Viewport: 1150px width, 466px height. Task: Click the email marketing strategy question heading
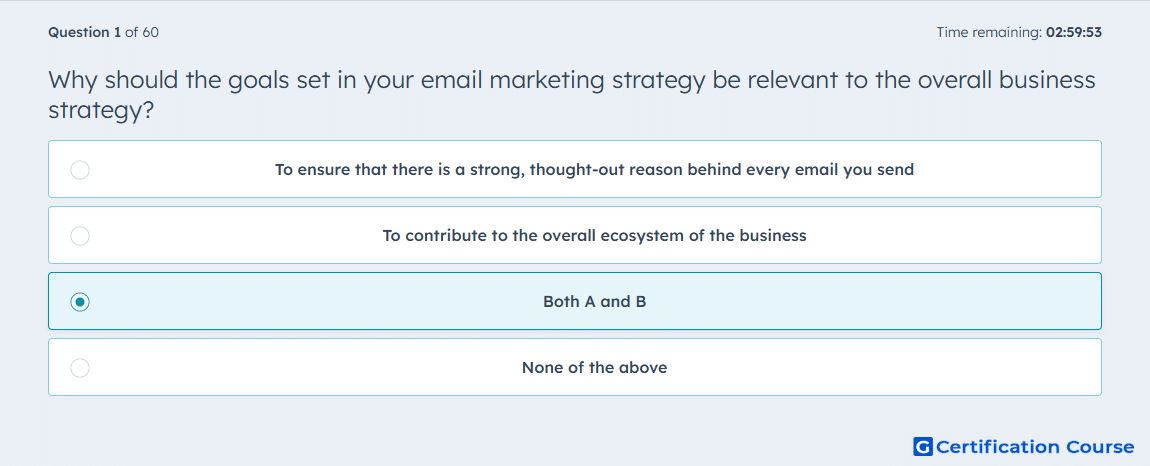click(572, 95)
